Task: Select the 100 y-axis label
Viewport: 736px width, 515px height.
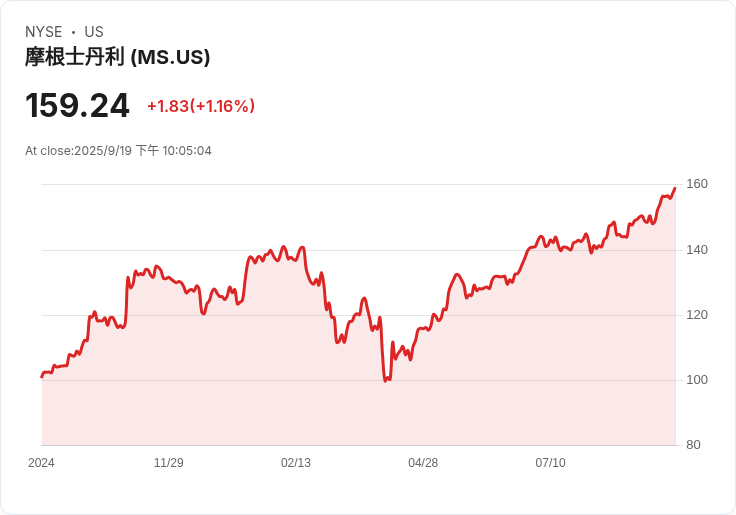Action: click(697, 380)
